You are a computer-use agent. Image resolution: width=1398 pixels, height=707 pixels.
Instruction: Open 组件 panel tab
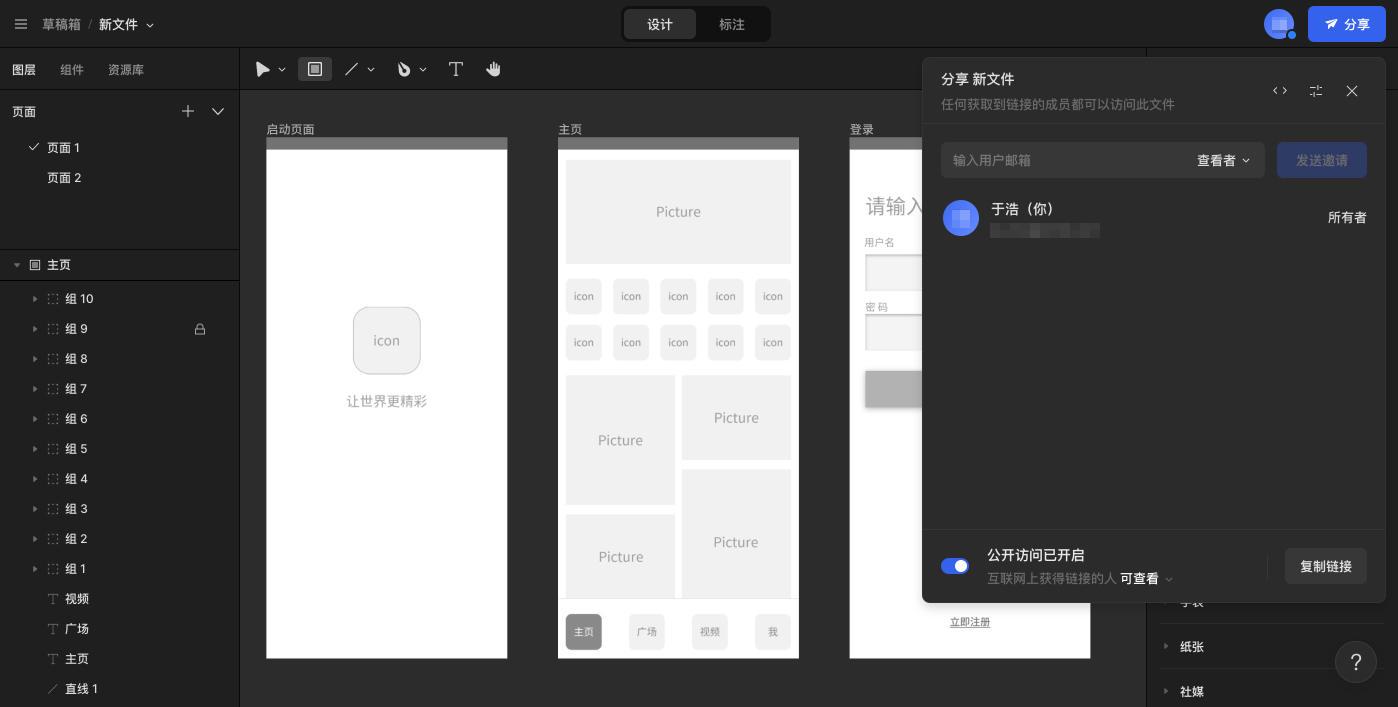pos(72,70)
